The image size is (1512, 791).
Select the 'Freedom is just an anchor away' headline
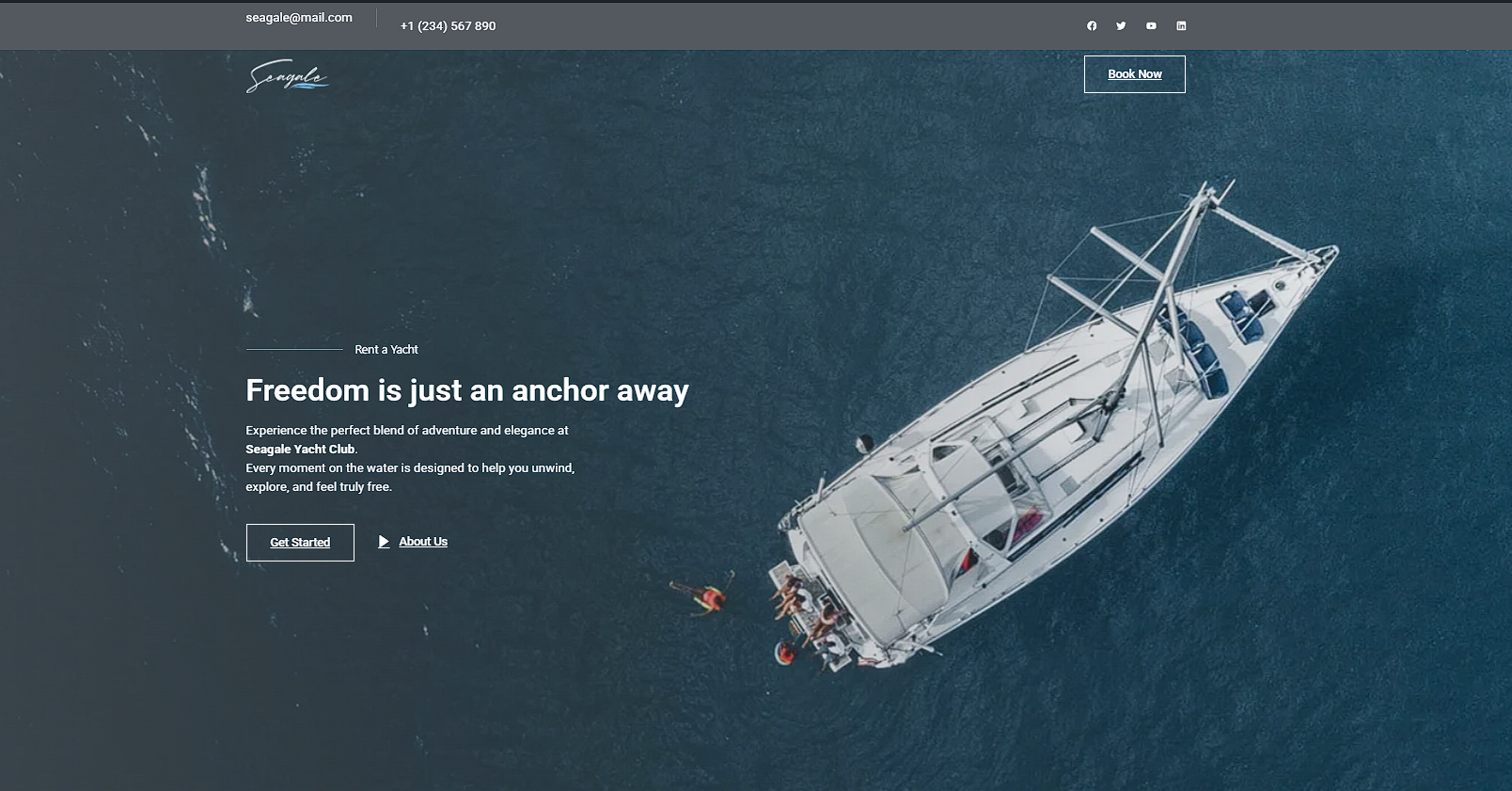[x=467, y=390]
